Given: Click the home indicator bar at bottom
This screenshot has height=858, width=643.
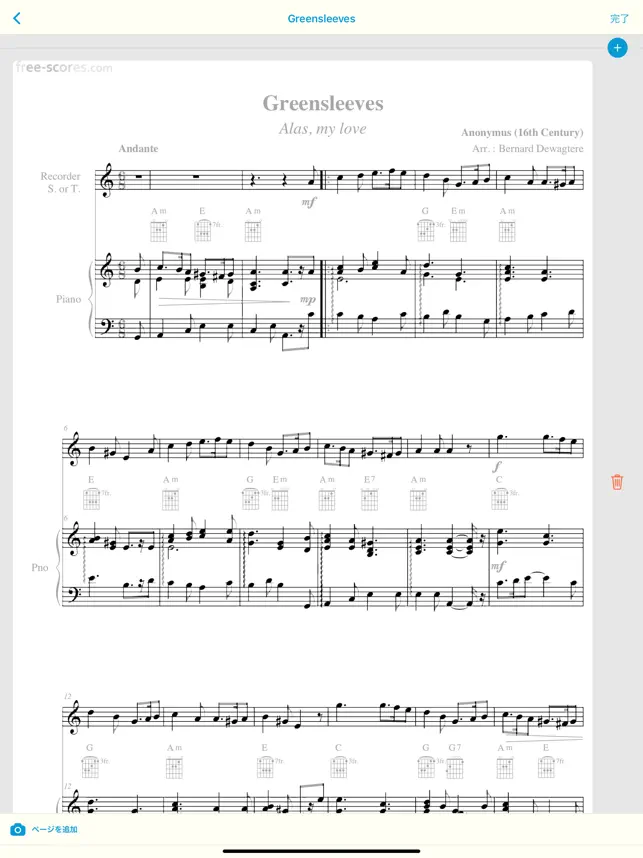Looking at the screenshot, I should pos(321,851).
